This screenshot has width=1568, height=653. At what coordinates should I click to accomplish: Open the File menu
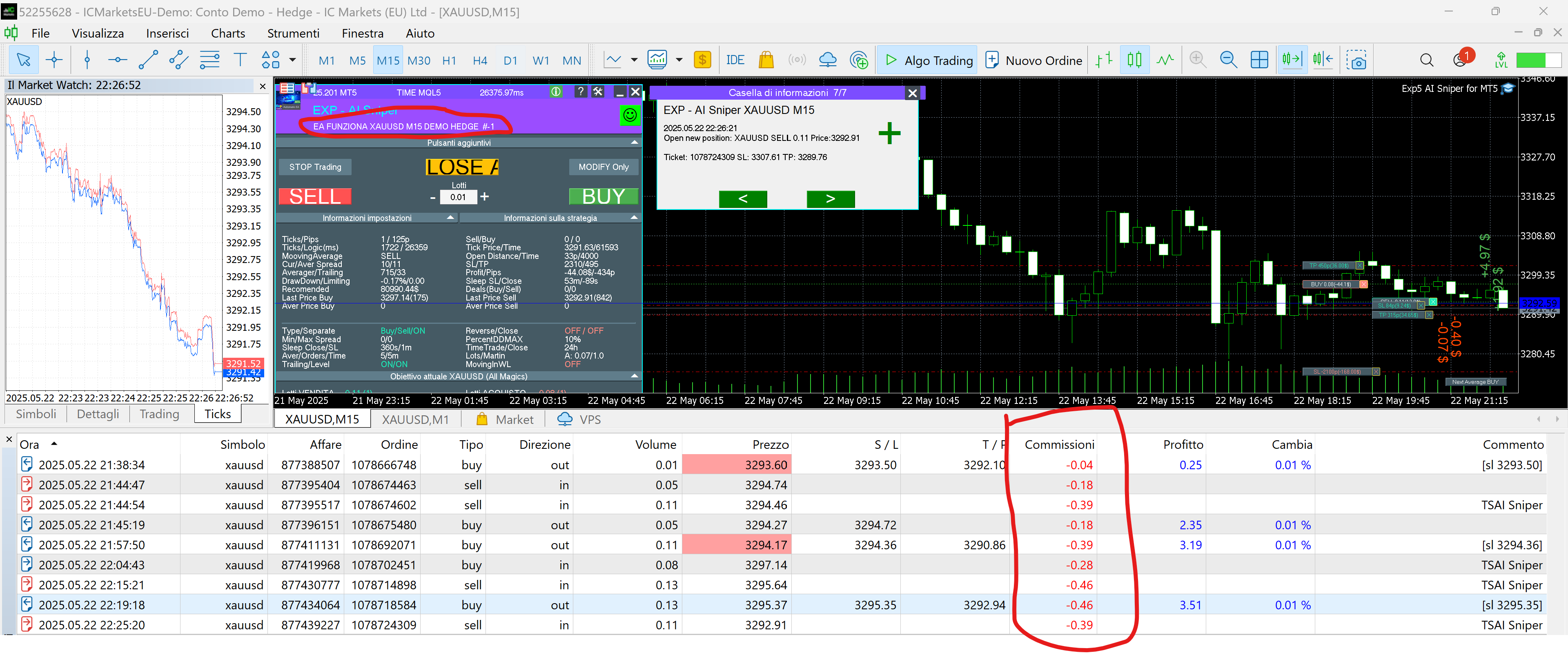tap(40, 33)
